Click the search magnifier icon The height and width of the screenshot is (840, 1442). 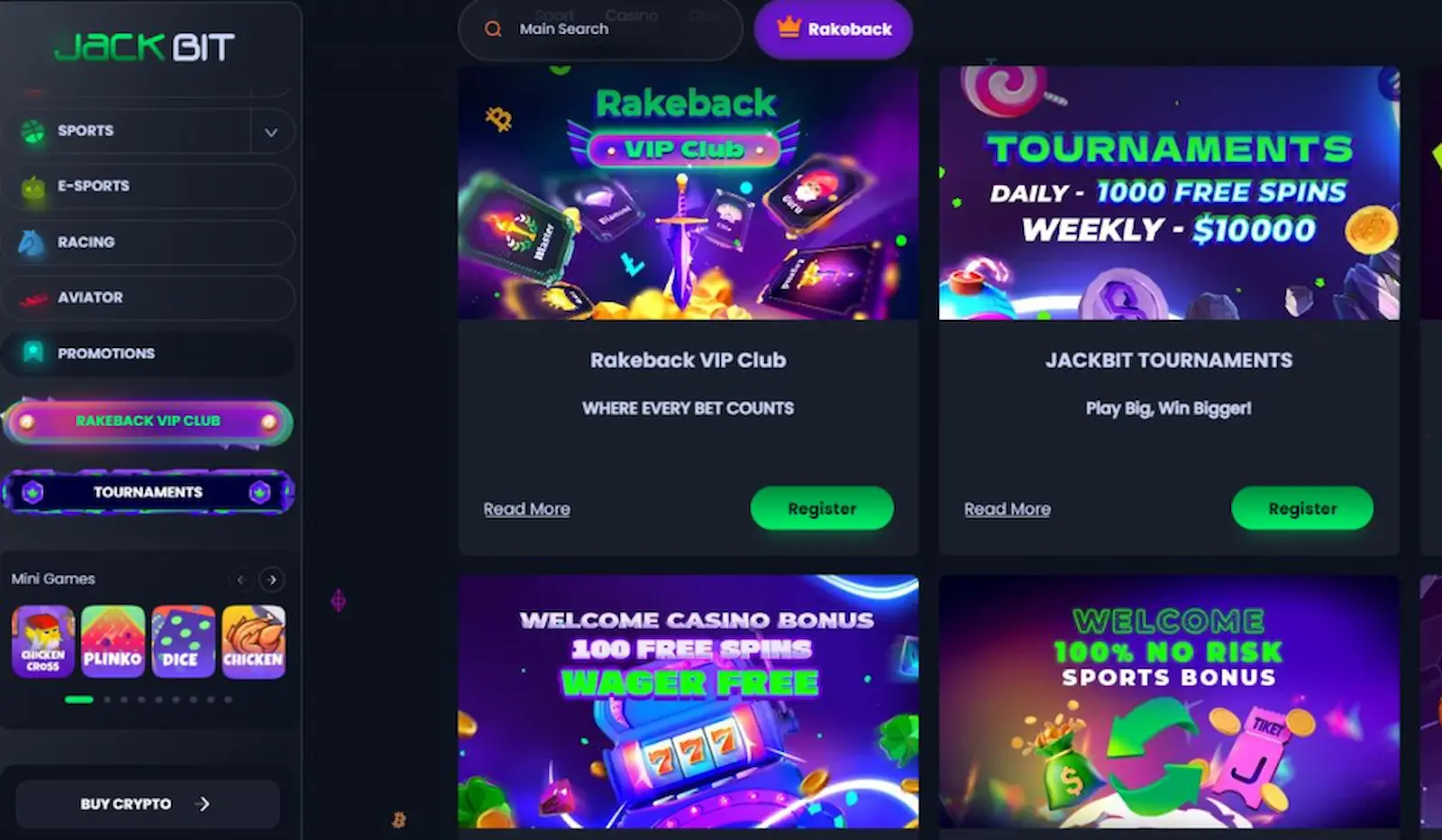[493, 29]
